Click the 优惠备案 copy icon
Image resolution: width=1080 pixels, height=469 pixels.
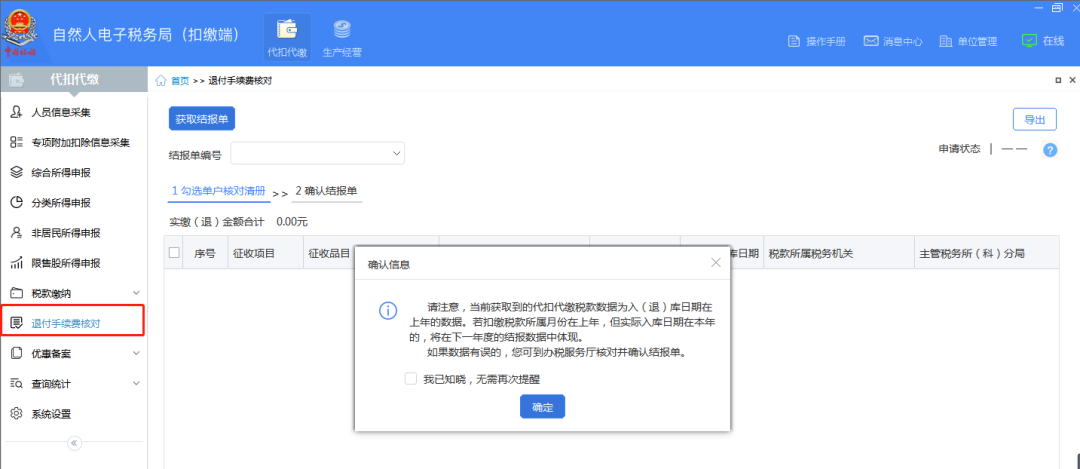point(17,353)
